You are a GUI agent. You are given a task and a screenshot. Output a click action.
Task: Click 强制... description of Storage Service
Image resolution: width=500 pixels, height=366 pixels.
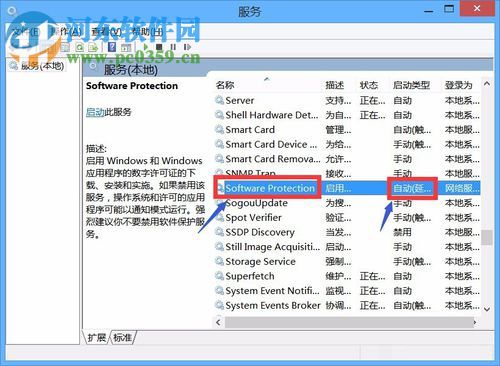pos(338,261)
